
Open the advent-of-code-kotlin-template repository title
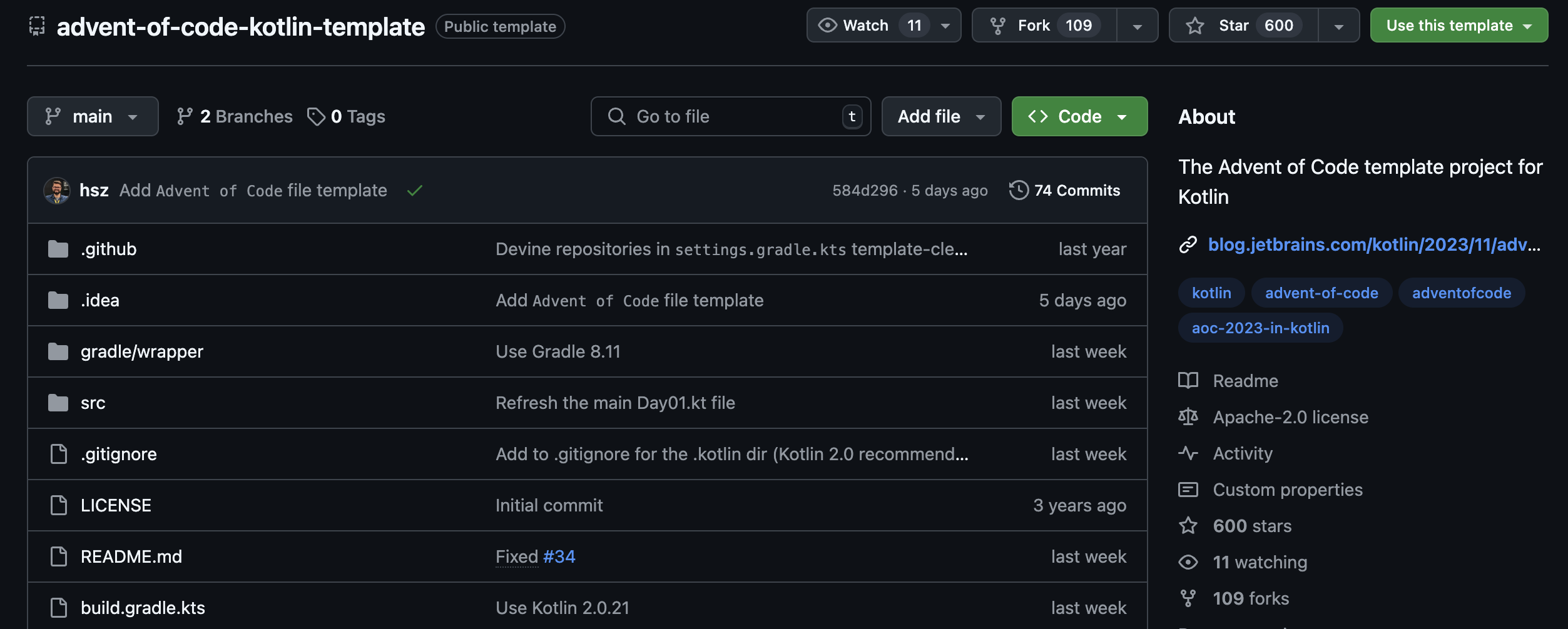(x=241, y=26)
